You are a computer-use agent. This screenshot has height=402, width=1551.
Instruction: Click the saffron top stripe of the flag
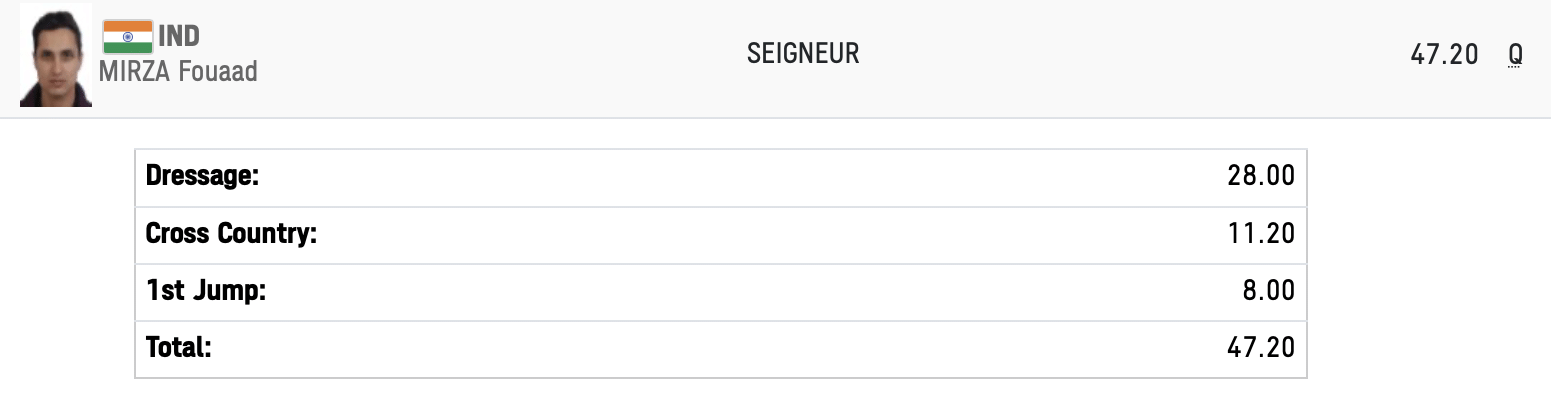pyautogui.click(x=128, y=25)
